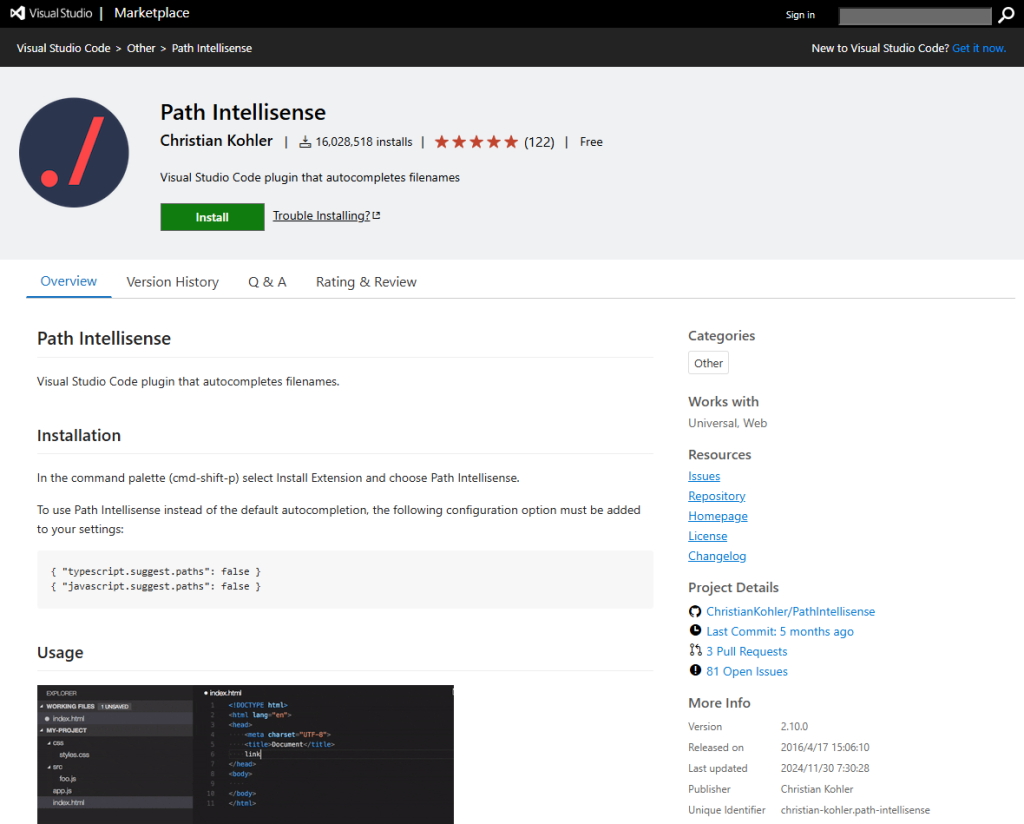Viewport: 1024px width, 824px height.
Task: Click Last Commit: 5 months ago
Action: (780, 631)
